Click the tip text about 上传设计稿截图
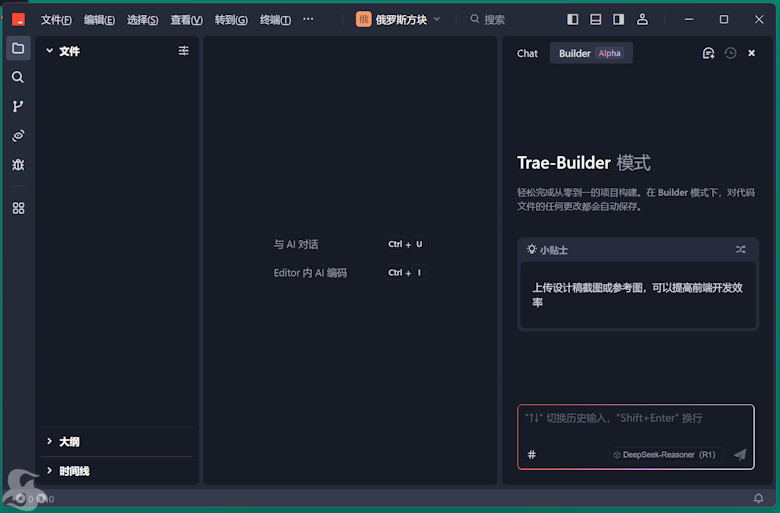 637,295
